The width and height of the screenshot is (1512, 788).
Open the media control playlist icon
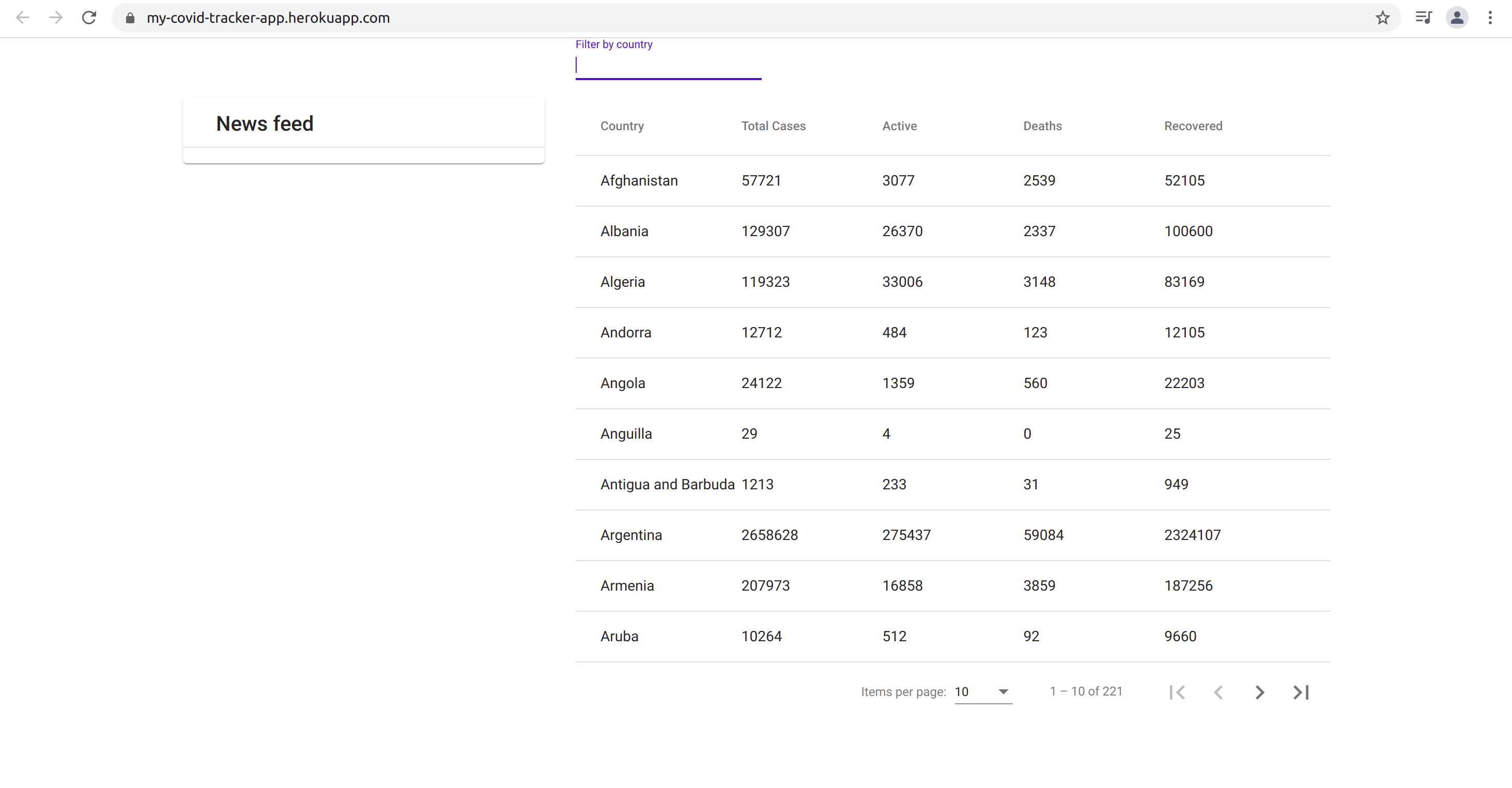point(1423,18)
